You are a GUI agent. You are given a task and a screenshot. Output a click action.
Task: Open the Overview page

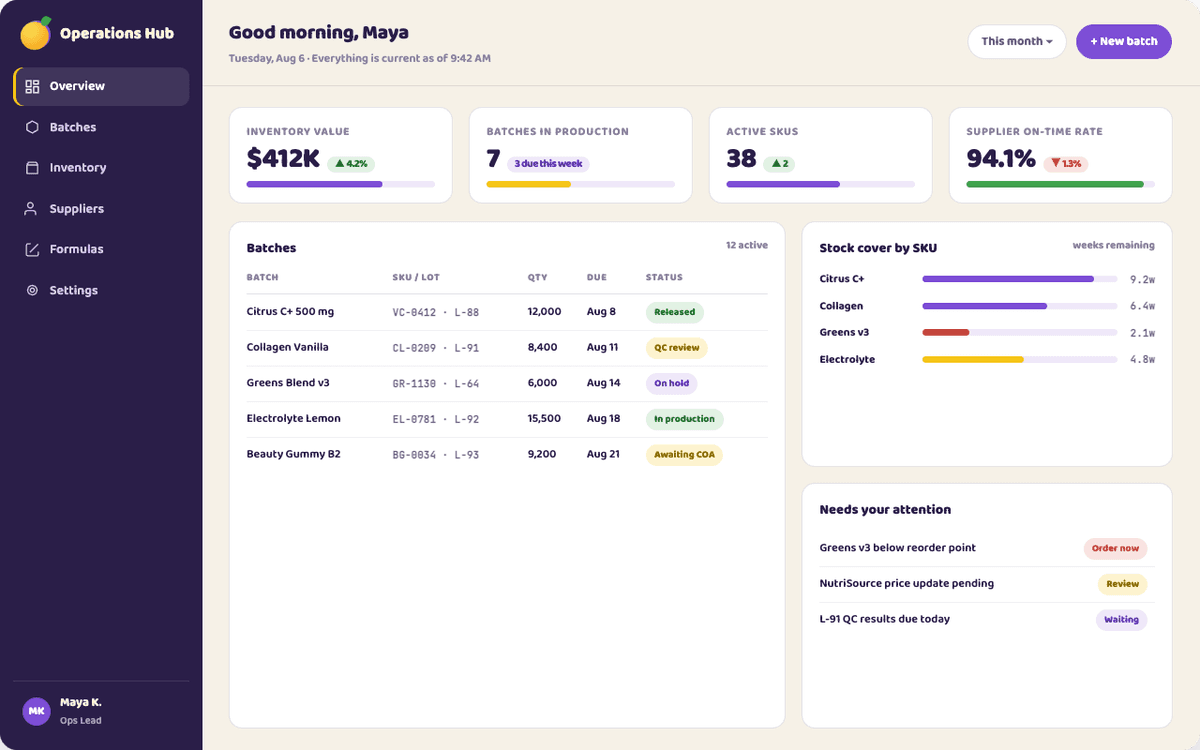(101, 86)
